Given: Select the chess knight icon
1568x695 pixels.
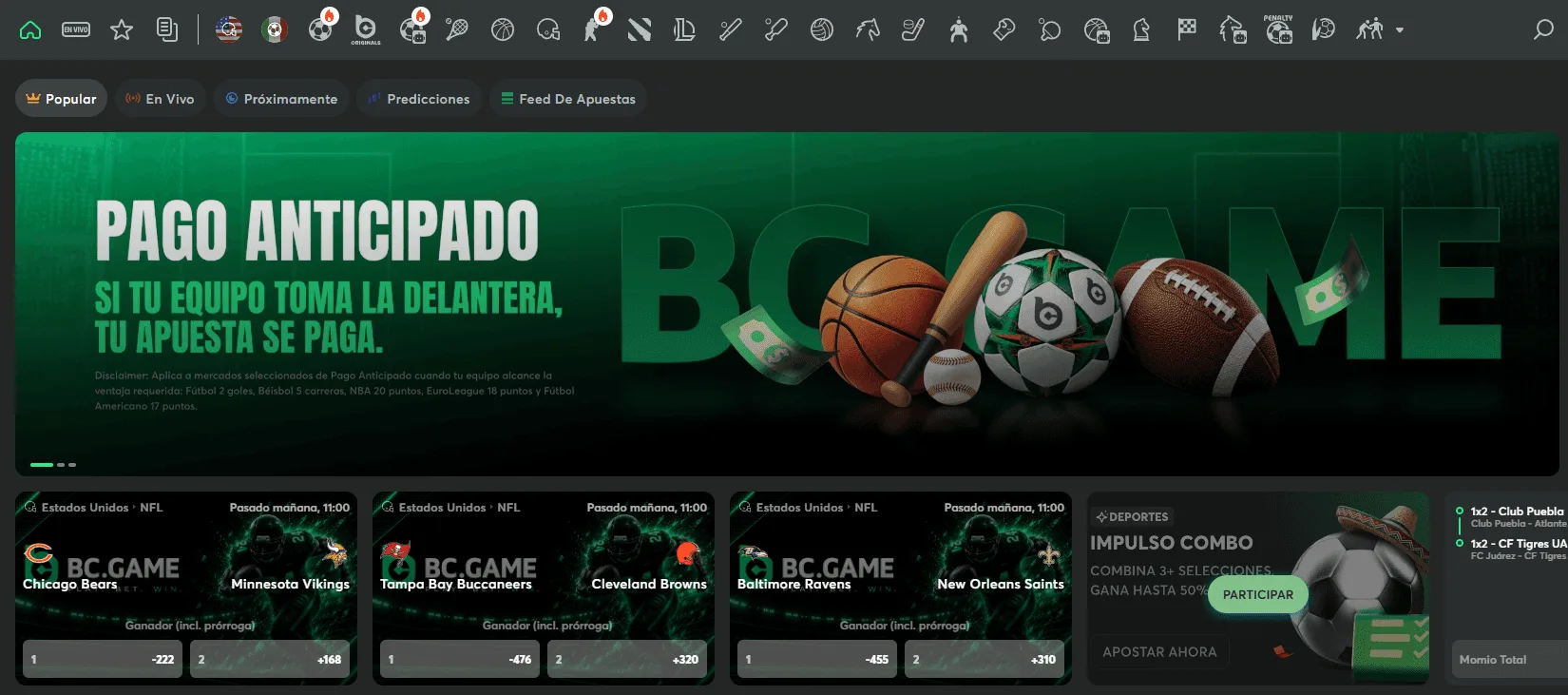Looking at the screenshot, I should pyautogui.click(x=1141, y=30).
